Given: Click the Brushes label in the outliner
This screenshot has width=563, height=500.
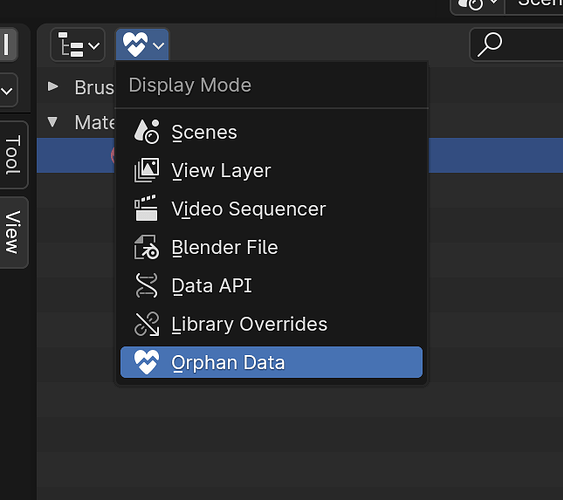Looking at the screenshot, I should [94, 87].
